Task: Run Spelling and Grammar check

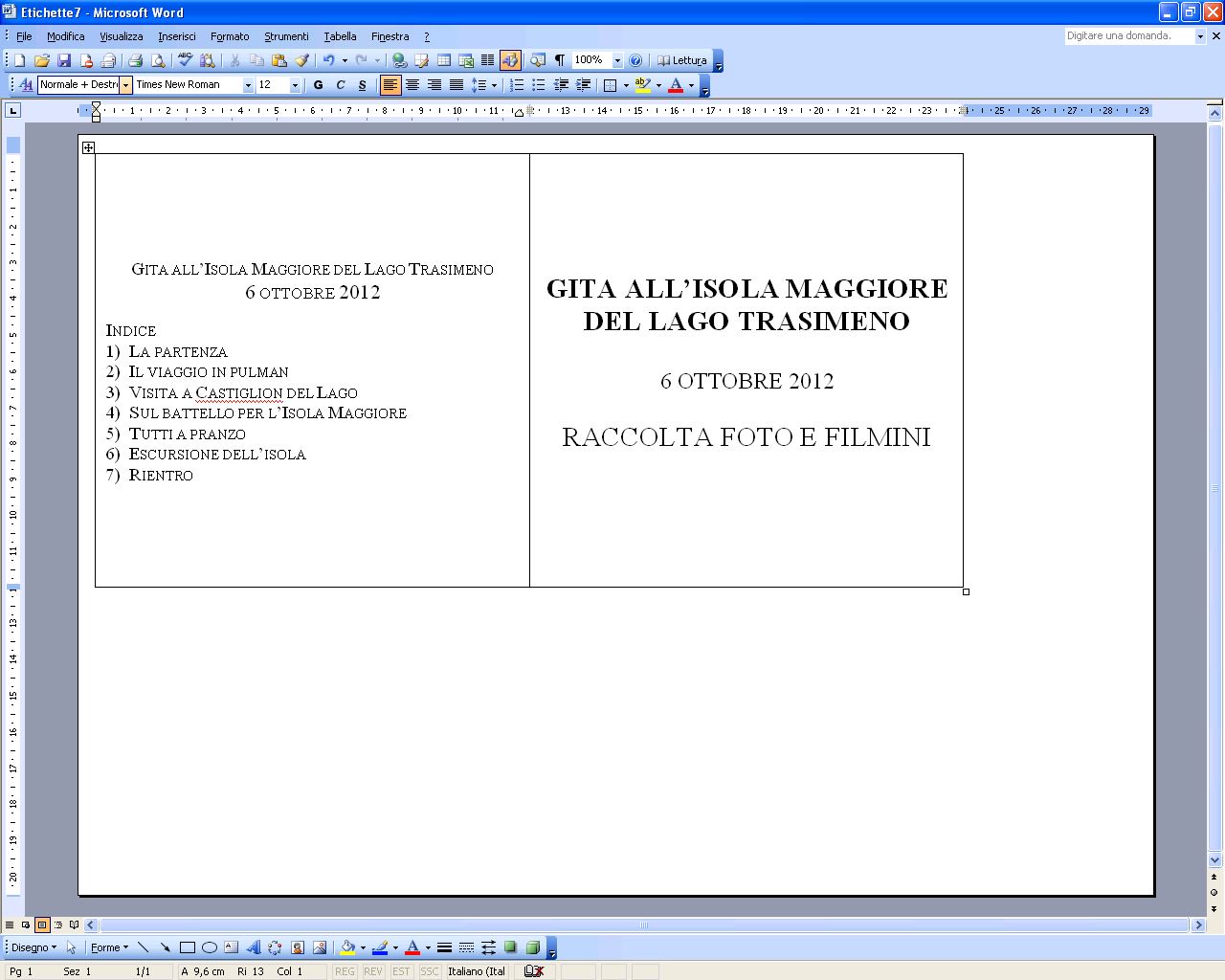Action: 182,59
